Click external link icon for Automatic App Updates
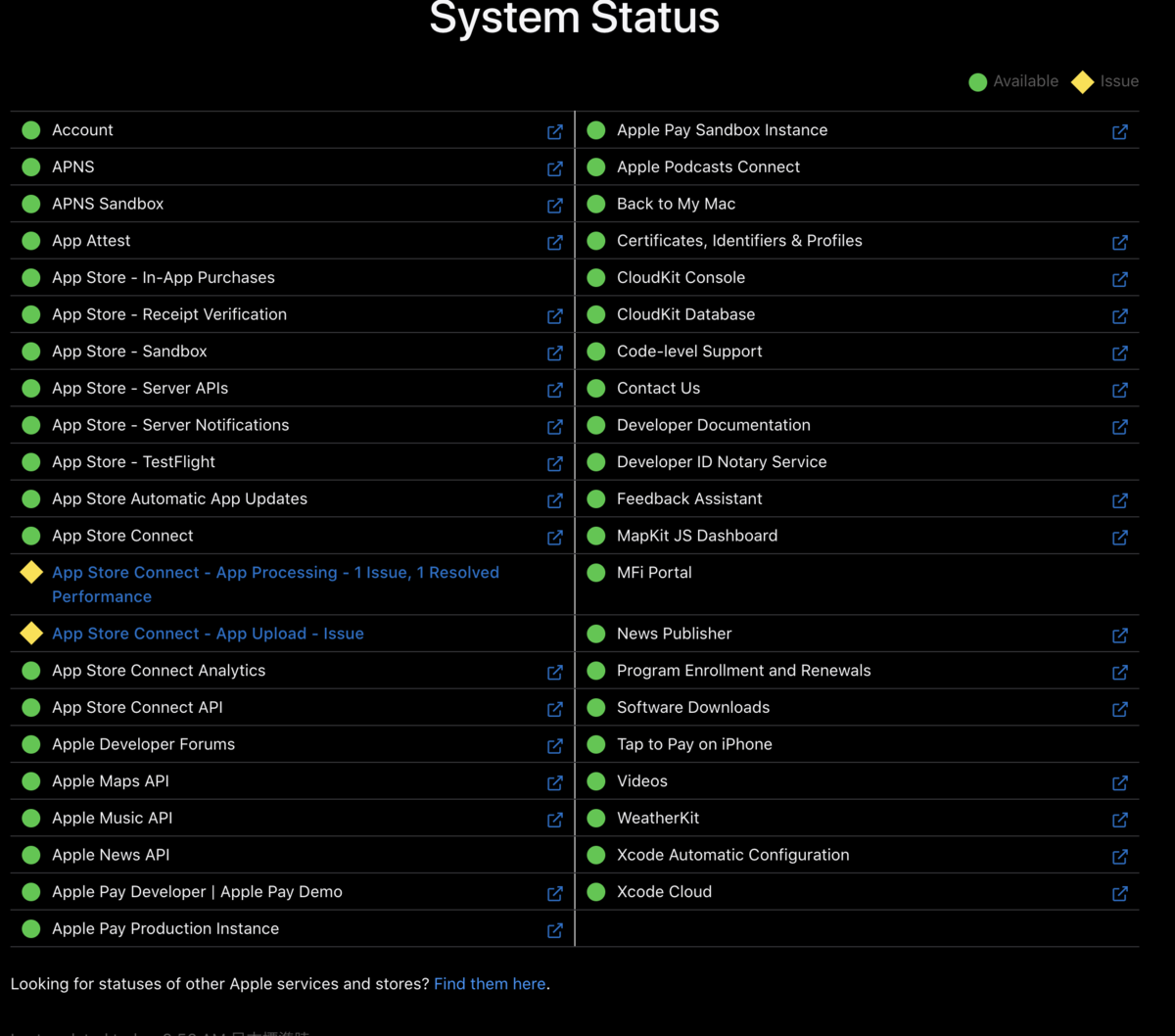1175x1036 pixels. click(555, 500)
